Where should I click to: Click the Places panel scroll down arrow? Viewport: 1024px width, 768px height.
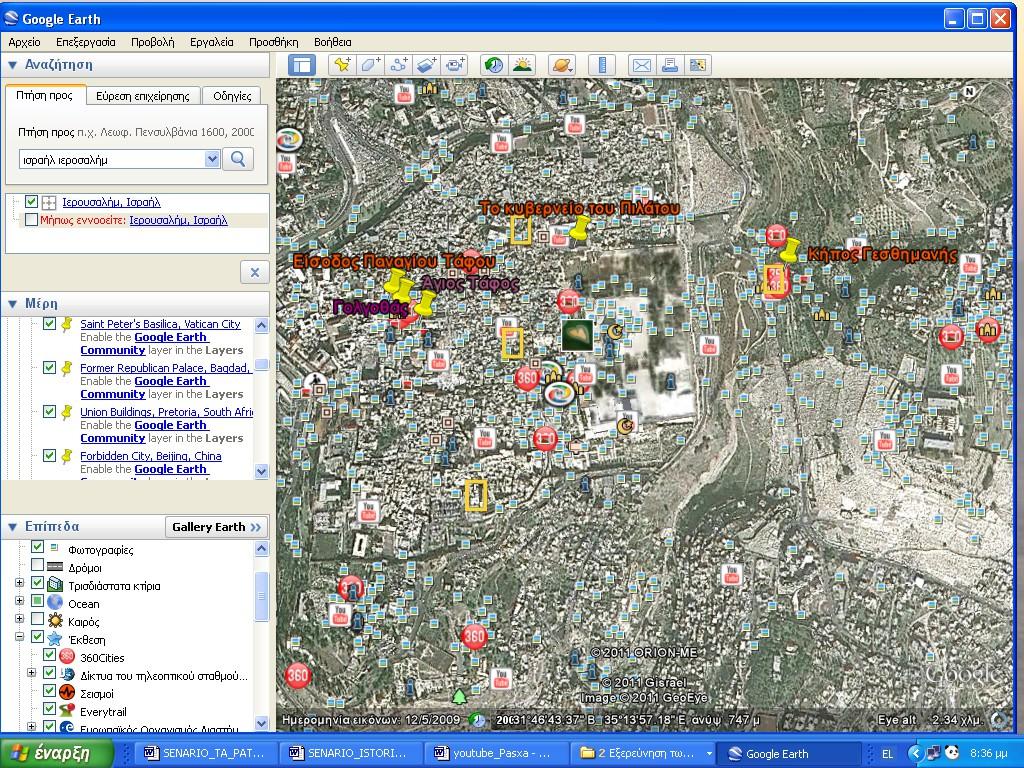tap(261, 471)
